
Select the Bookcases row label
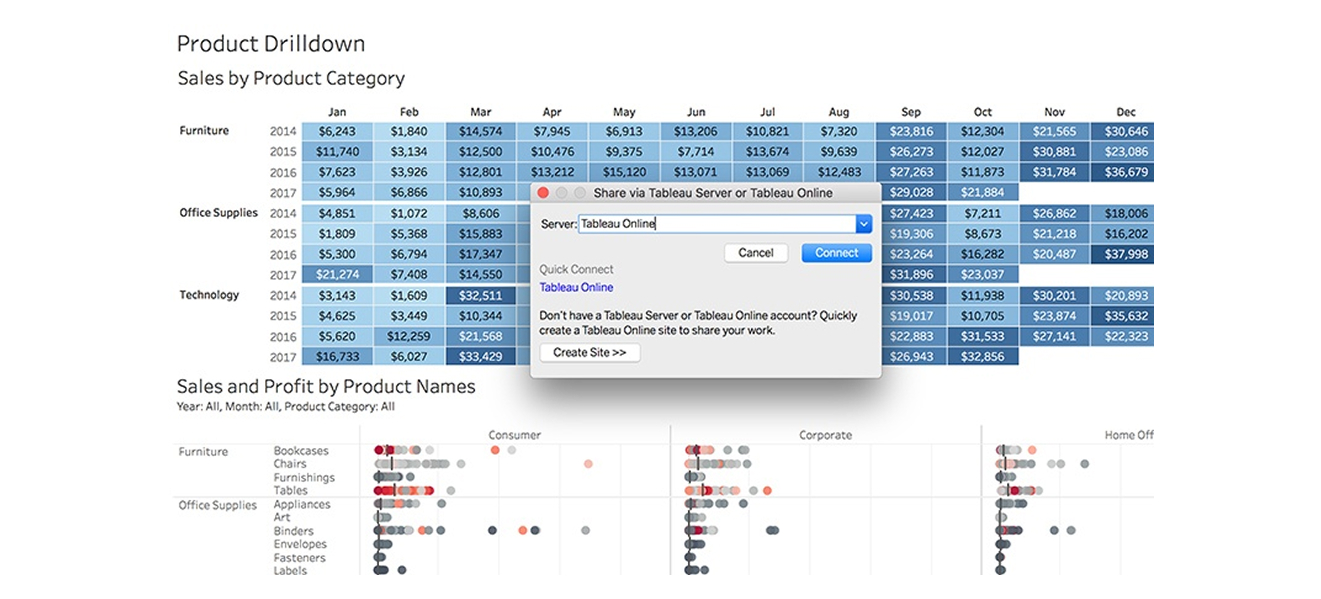coord(301,451)
